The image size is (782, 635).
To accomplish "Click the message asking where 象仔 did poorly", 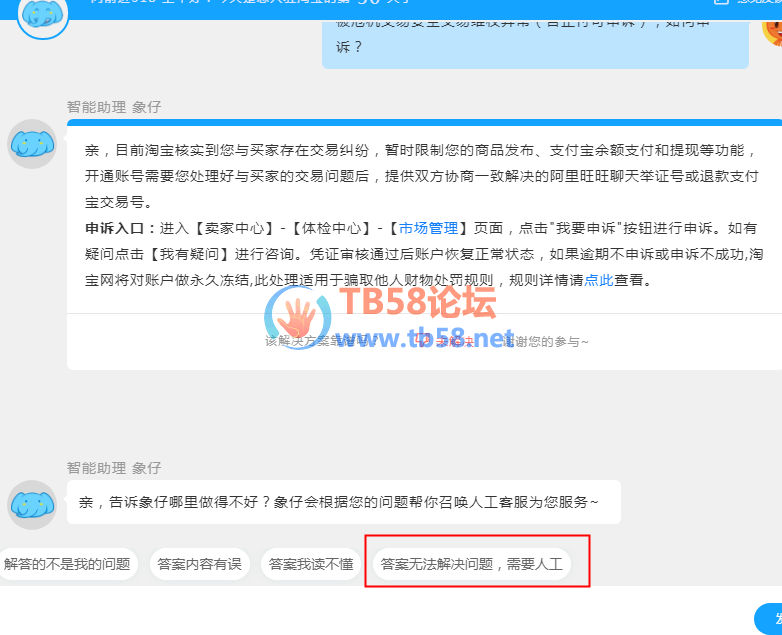I will click(x=344, y=502).
